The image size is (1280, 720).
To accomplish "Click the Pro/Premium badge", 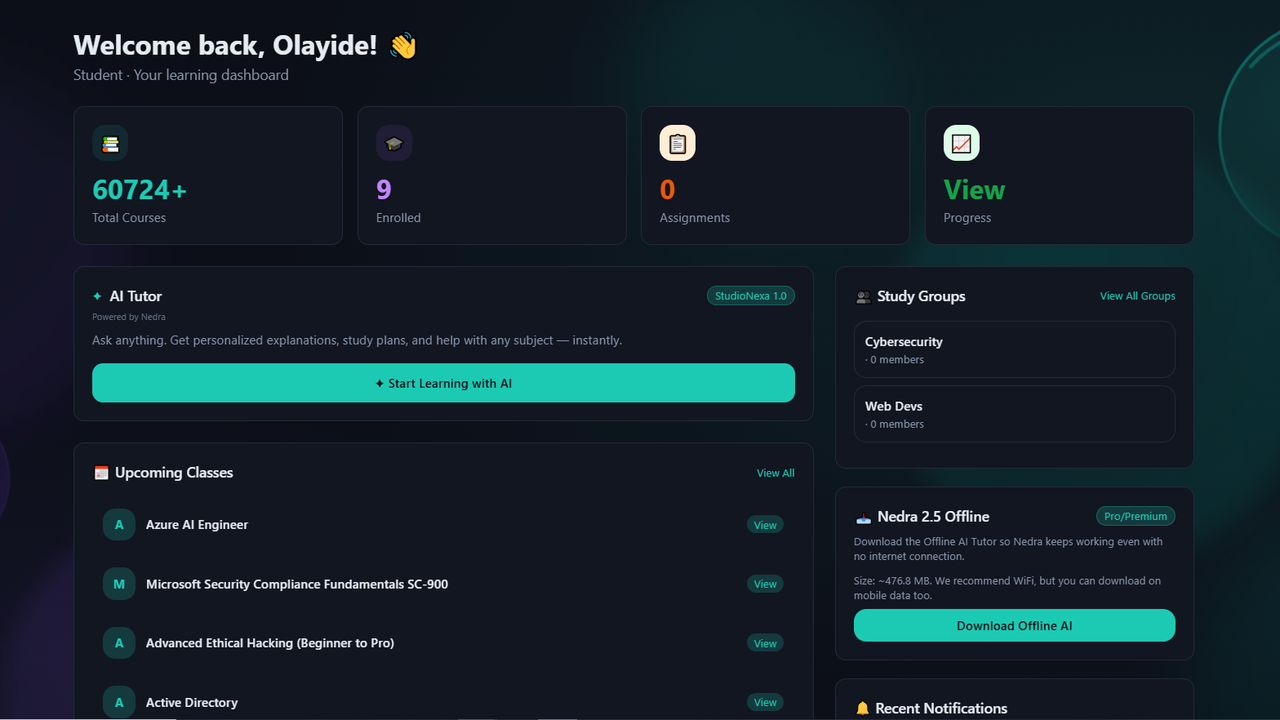I will pyautogui.click(x=1135, y=516).
